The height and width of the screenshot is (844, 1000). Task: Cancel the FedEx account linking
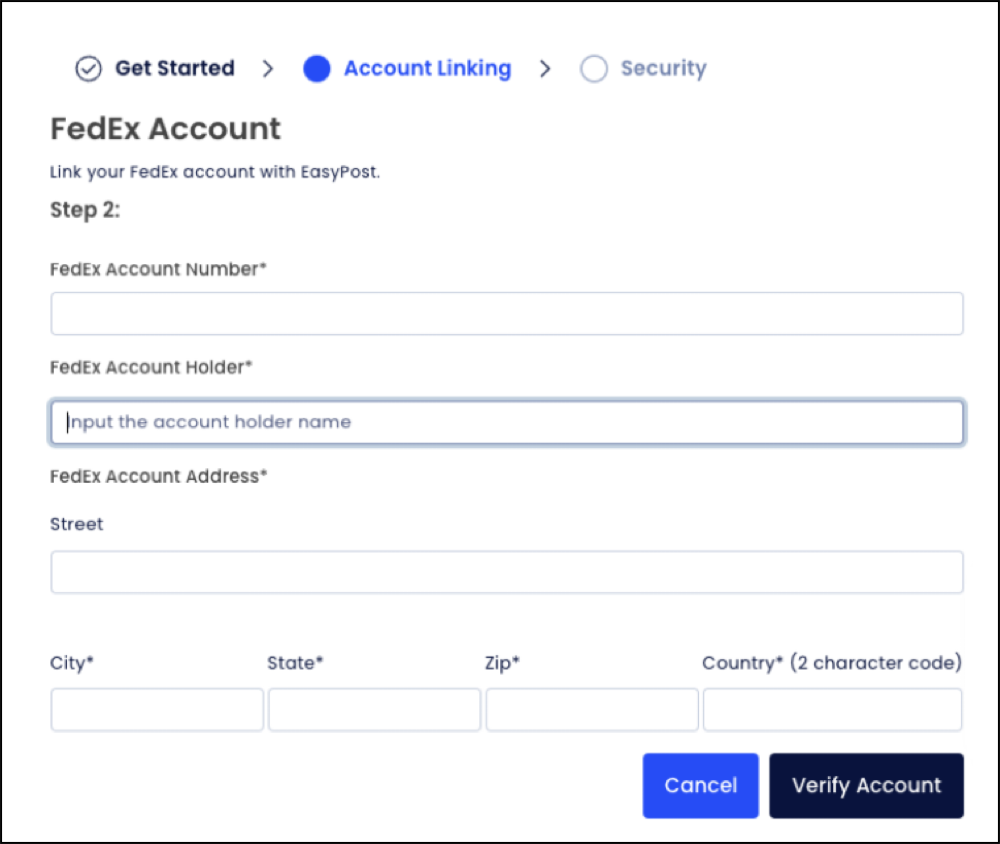tap(700, 785)
